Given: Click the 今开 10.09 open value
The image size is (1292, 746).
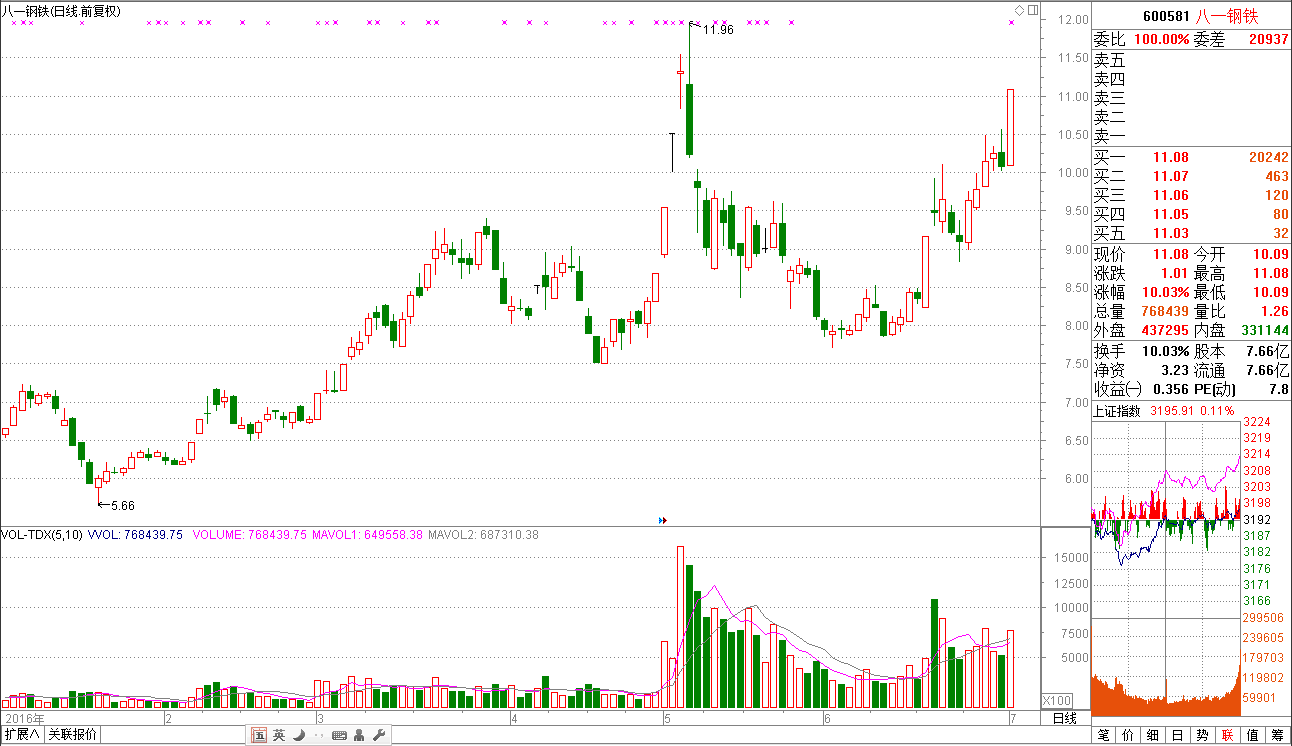Looking at the screenshot, I should click(1270, 255).
